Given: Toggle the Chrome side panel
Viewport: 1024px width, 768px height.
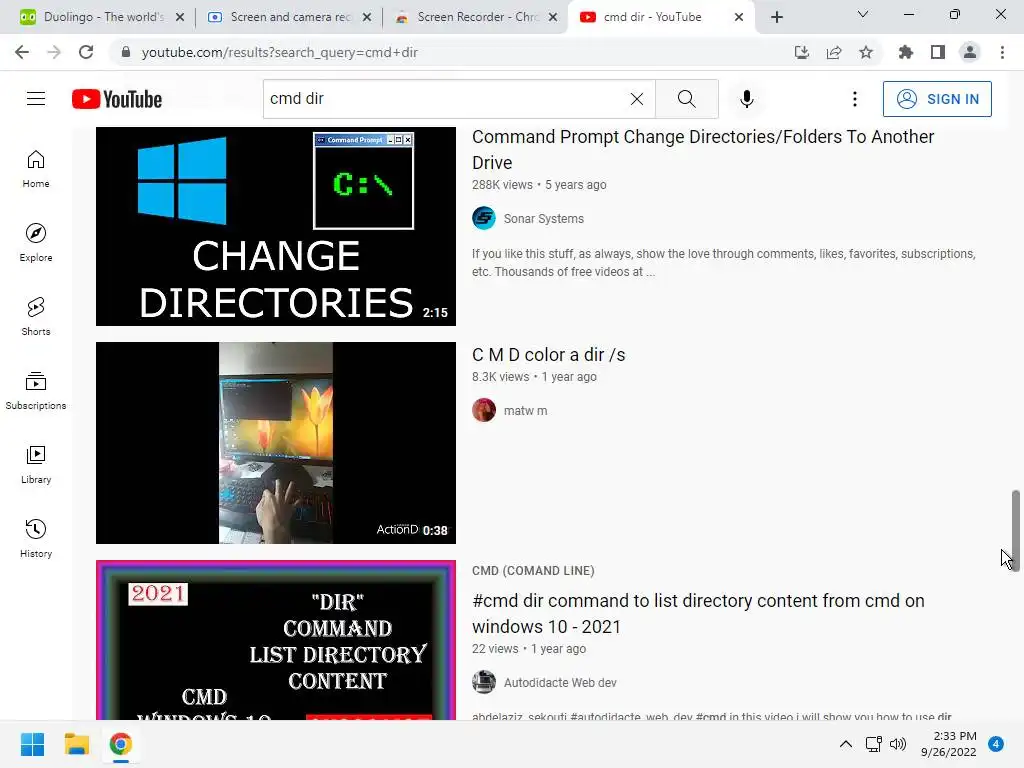Looking at the screenshot, I should (938, 52).
